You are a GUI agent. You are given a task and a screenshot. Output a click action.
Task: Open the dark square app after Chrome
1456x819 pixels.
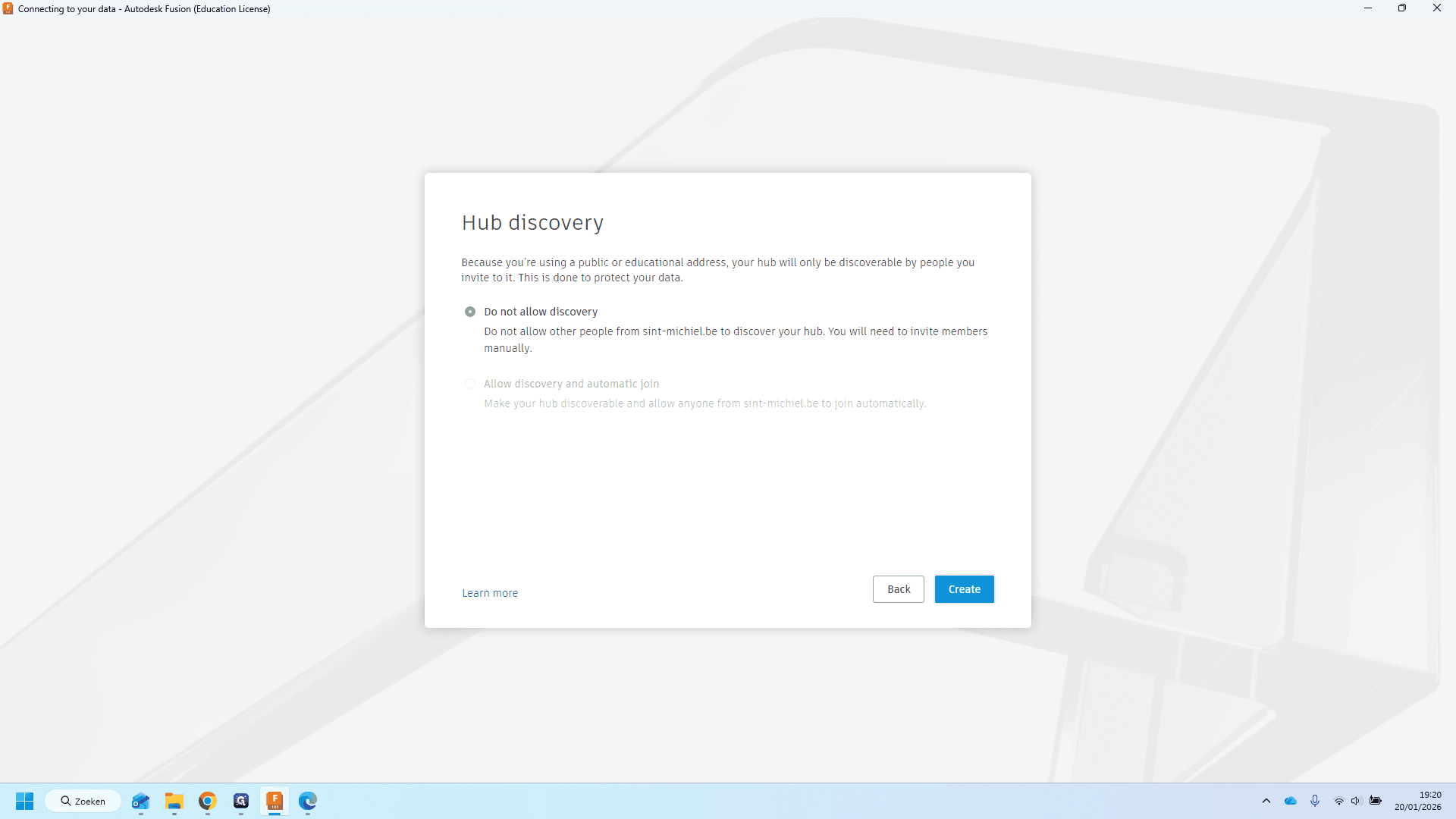(x=241, y=801)
